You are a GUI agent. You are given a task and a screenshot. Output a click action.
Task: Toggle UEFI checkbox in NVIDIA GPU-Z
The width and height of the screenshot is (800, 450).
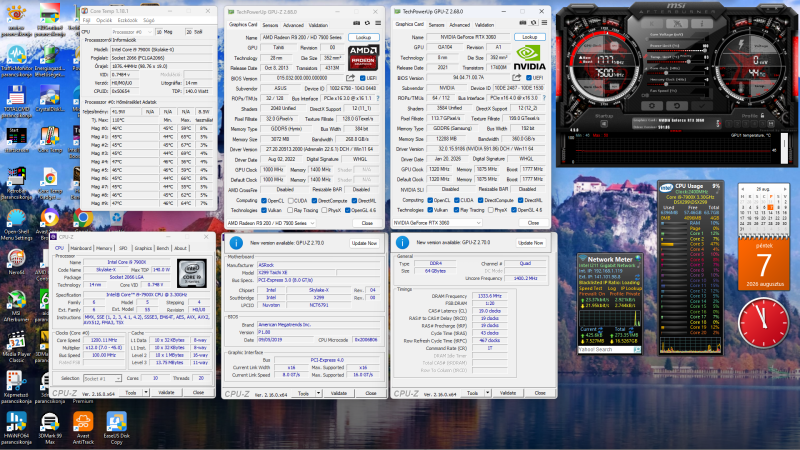coord(529,78)
